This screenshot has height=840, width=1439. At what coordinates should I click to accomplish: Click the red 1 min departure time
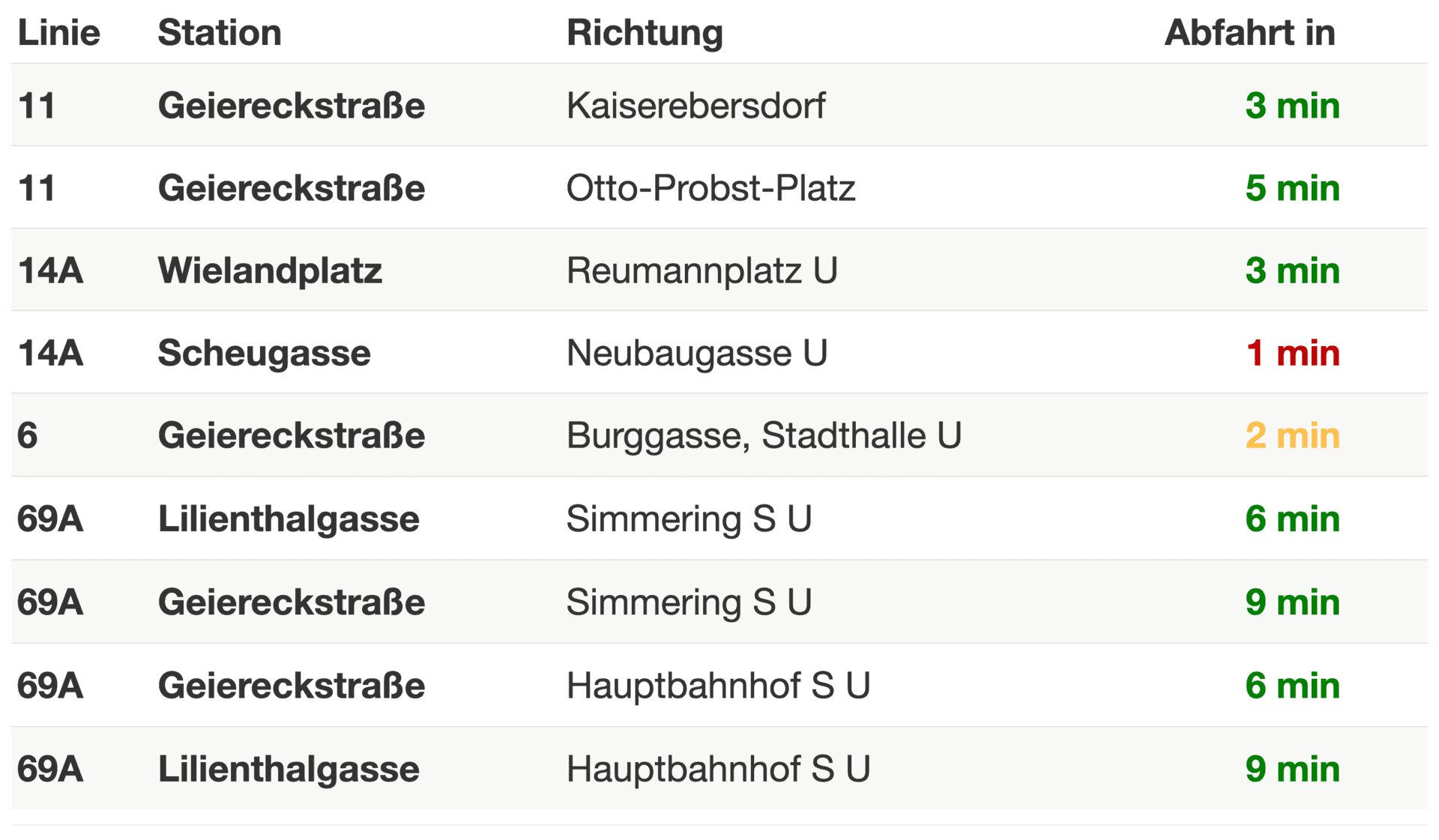pos(1292,353)
